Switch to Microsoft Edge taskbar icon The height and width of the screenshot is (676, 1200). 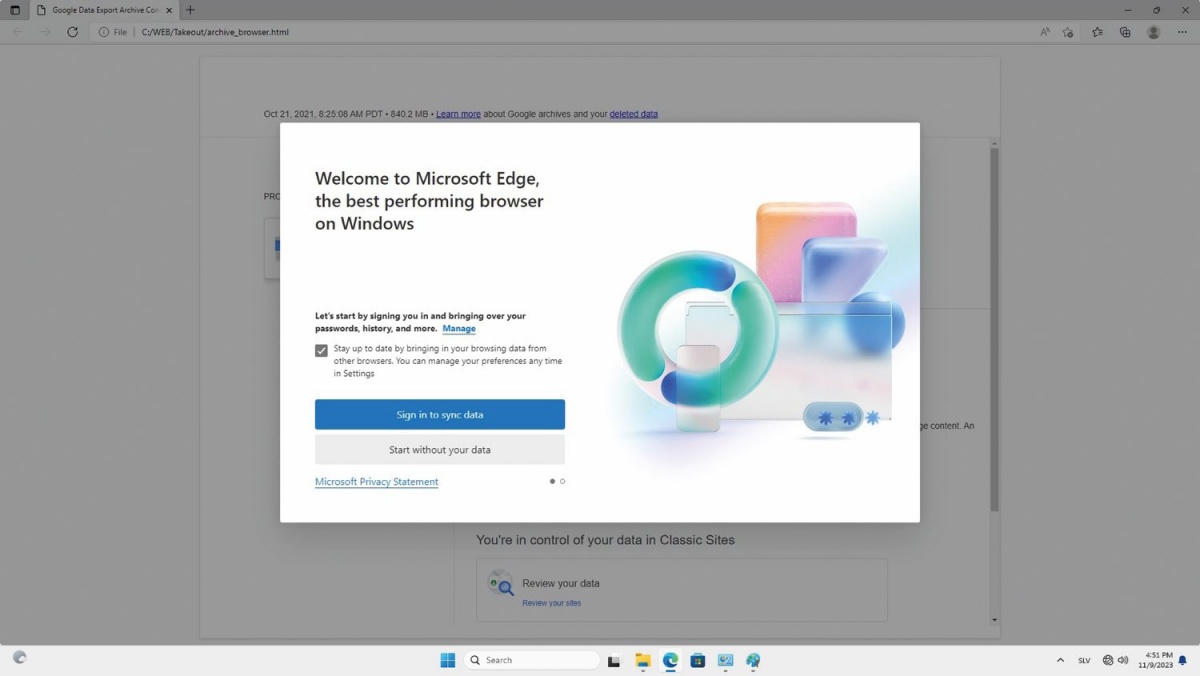[670, 660]
